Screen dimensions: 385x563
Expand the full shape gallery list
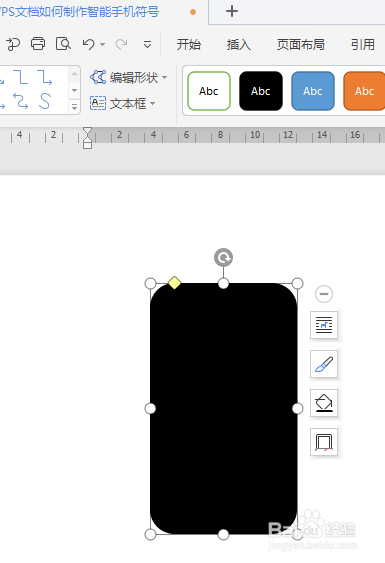click(74, 107)
